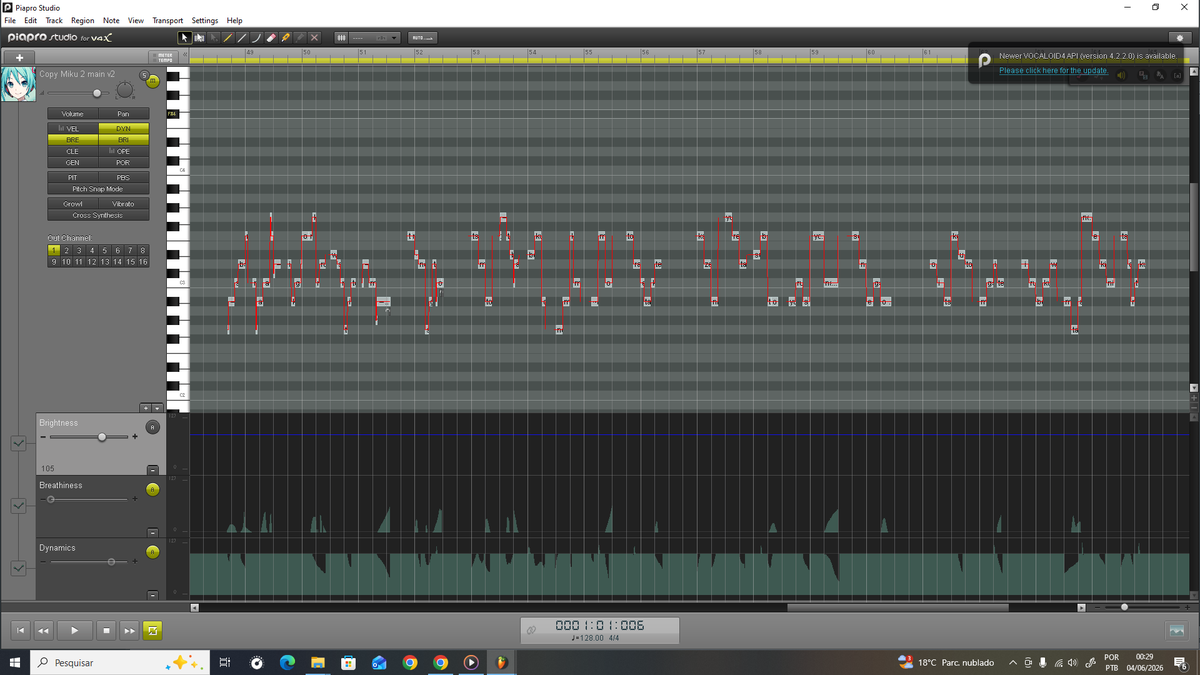Start playback with play button
The height and width of the screenshot is (675, 1200).
point(74,630)
